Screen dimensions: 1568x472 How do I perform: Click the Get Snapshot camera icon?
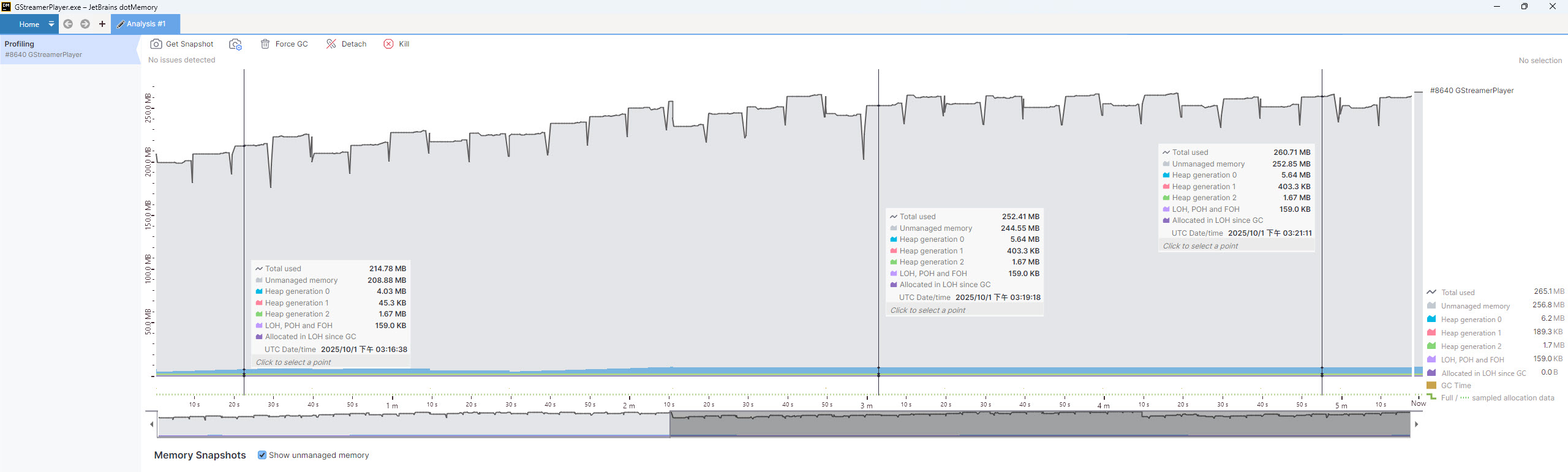[156, 44]
